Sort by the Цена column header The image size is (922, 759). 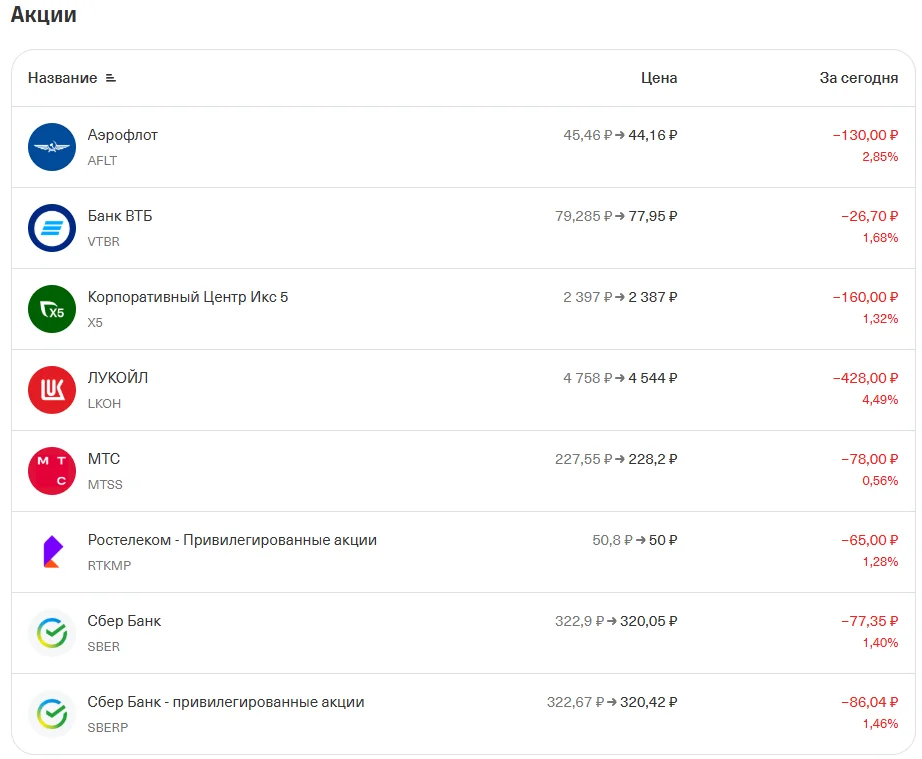[x=659, y=78]
